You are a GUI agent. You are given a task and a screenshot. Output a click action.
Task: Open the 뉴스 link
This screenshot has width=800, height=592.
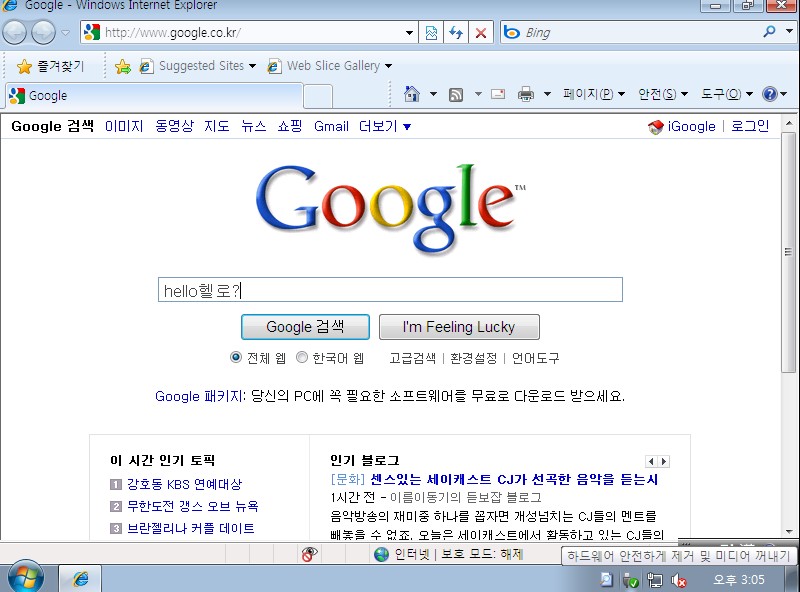[254, 126]
